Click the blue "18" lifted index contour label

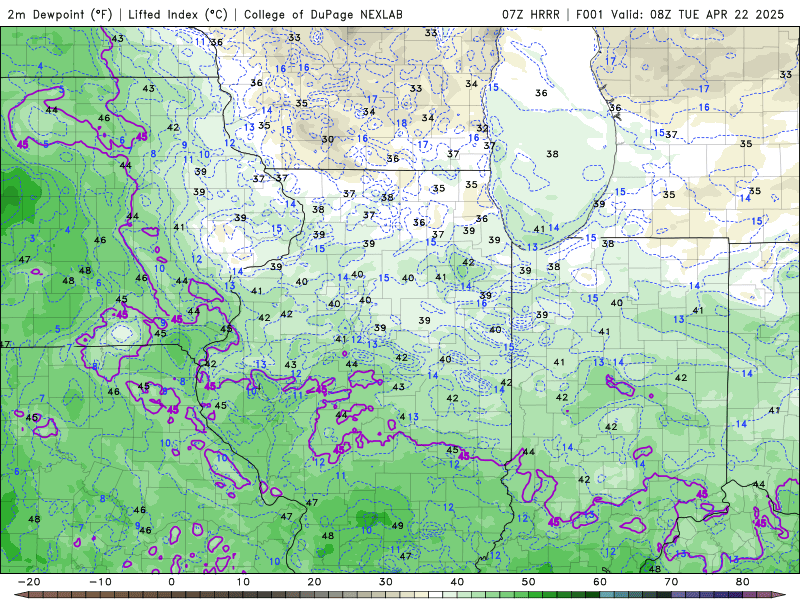[402, 123]
